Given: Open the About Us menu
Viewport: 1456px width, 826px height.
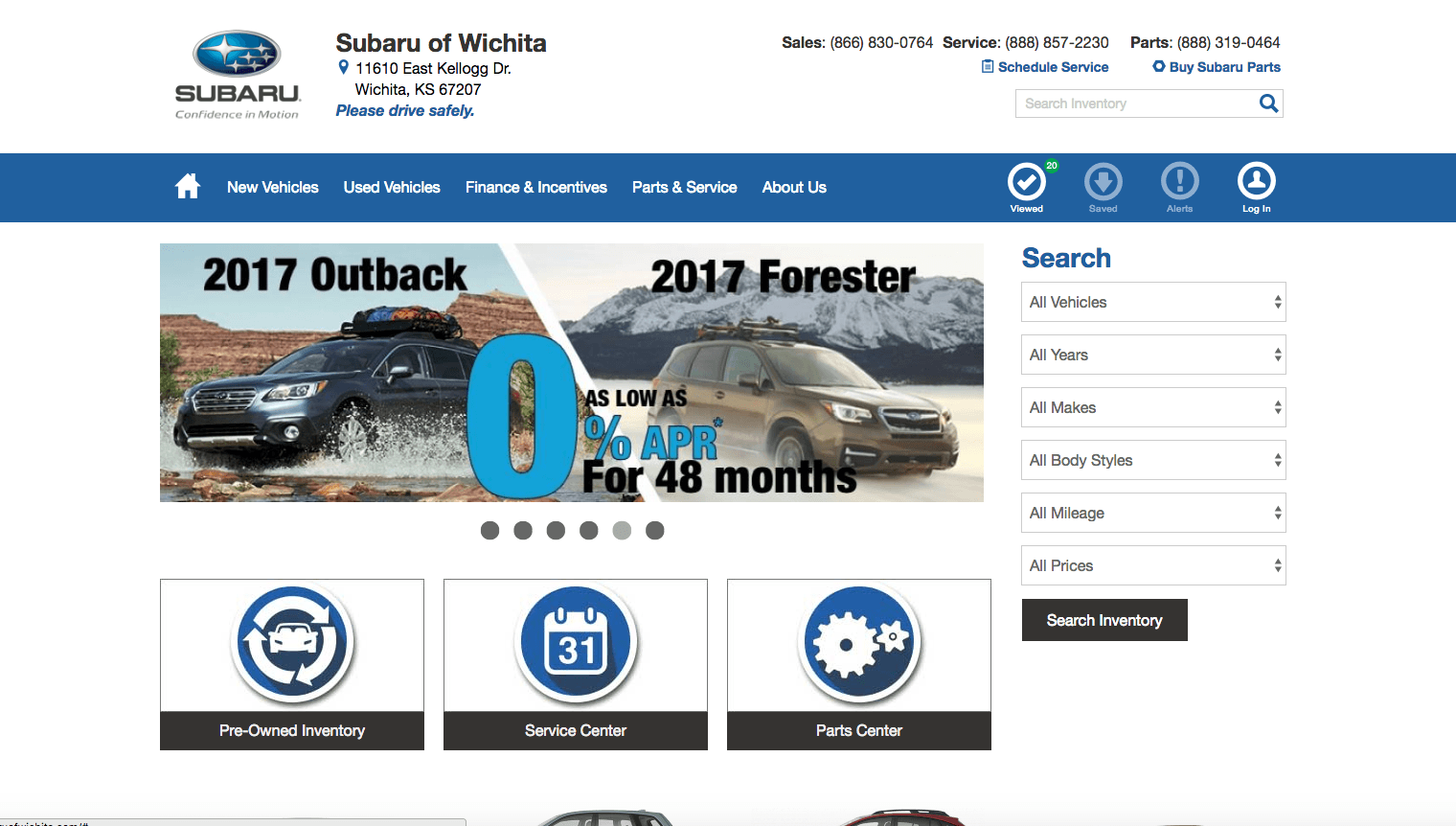Looking at the screenshot, I should coord(794,187).
